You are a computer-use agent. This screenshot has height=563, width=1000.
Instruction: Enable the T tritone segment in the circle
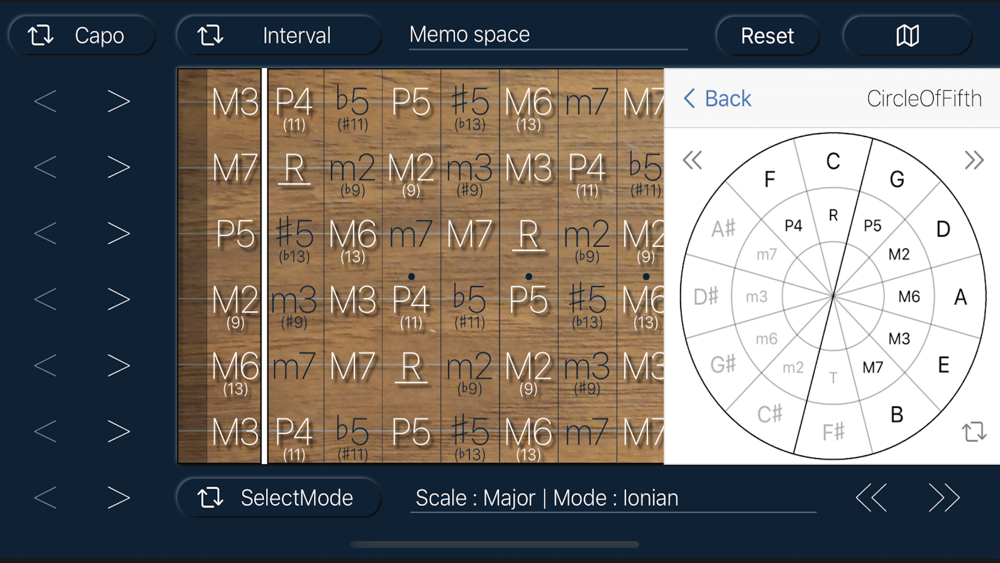click(x=833, y=378)
